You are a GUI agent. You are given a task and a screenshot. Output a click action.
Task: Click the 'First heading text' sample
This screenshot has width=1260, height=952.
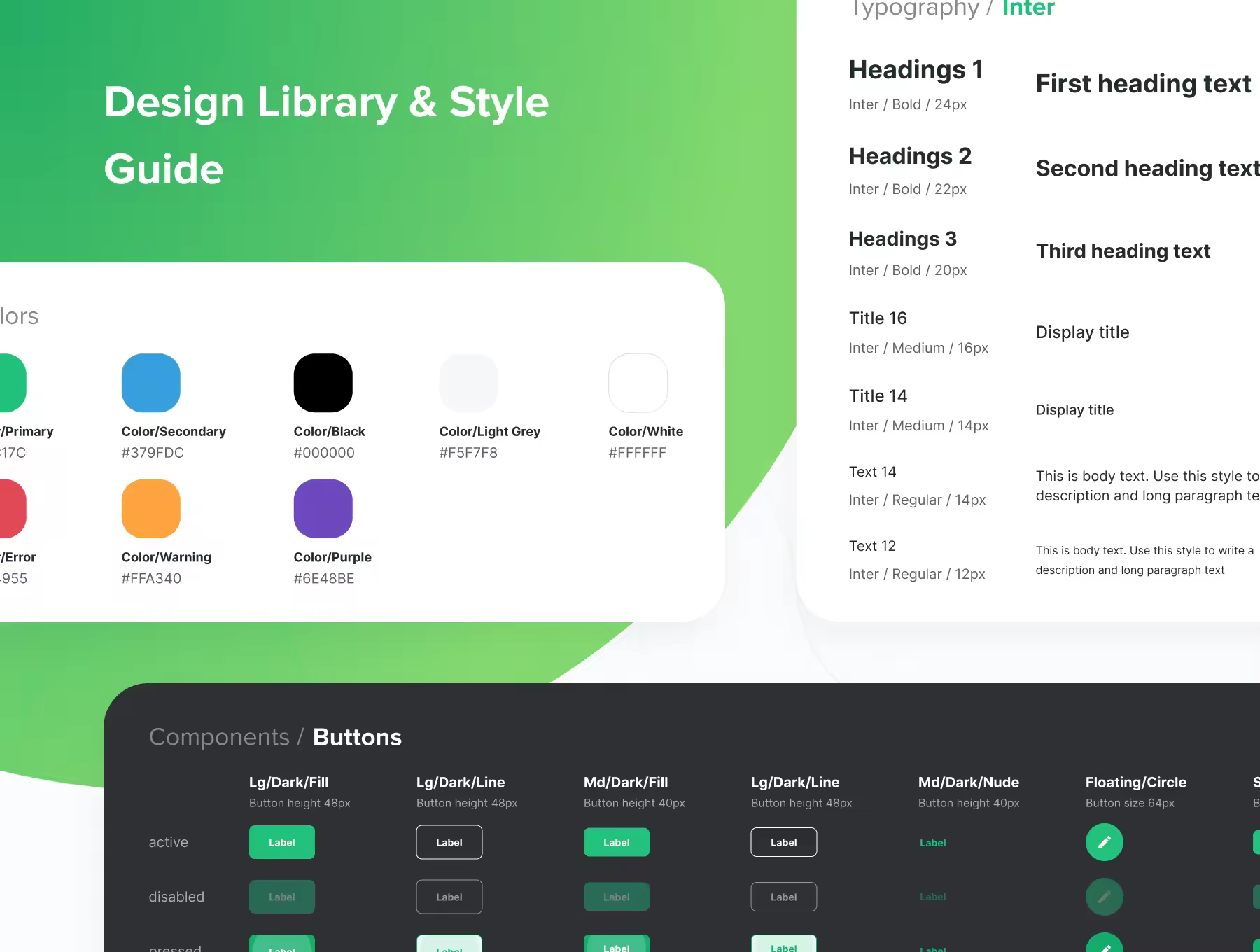1143,84
